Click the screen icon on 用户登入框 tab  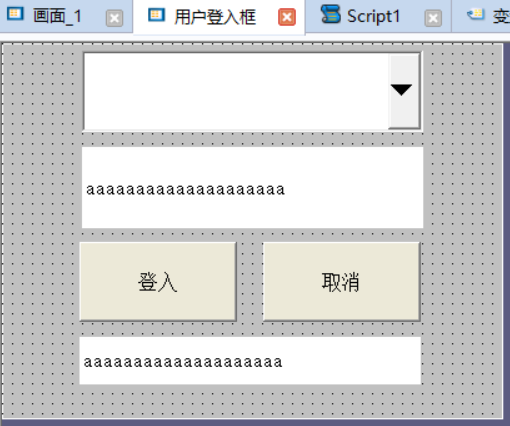click(x=156, y=15)
